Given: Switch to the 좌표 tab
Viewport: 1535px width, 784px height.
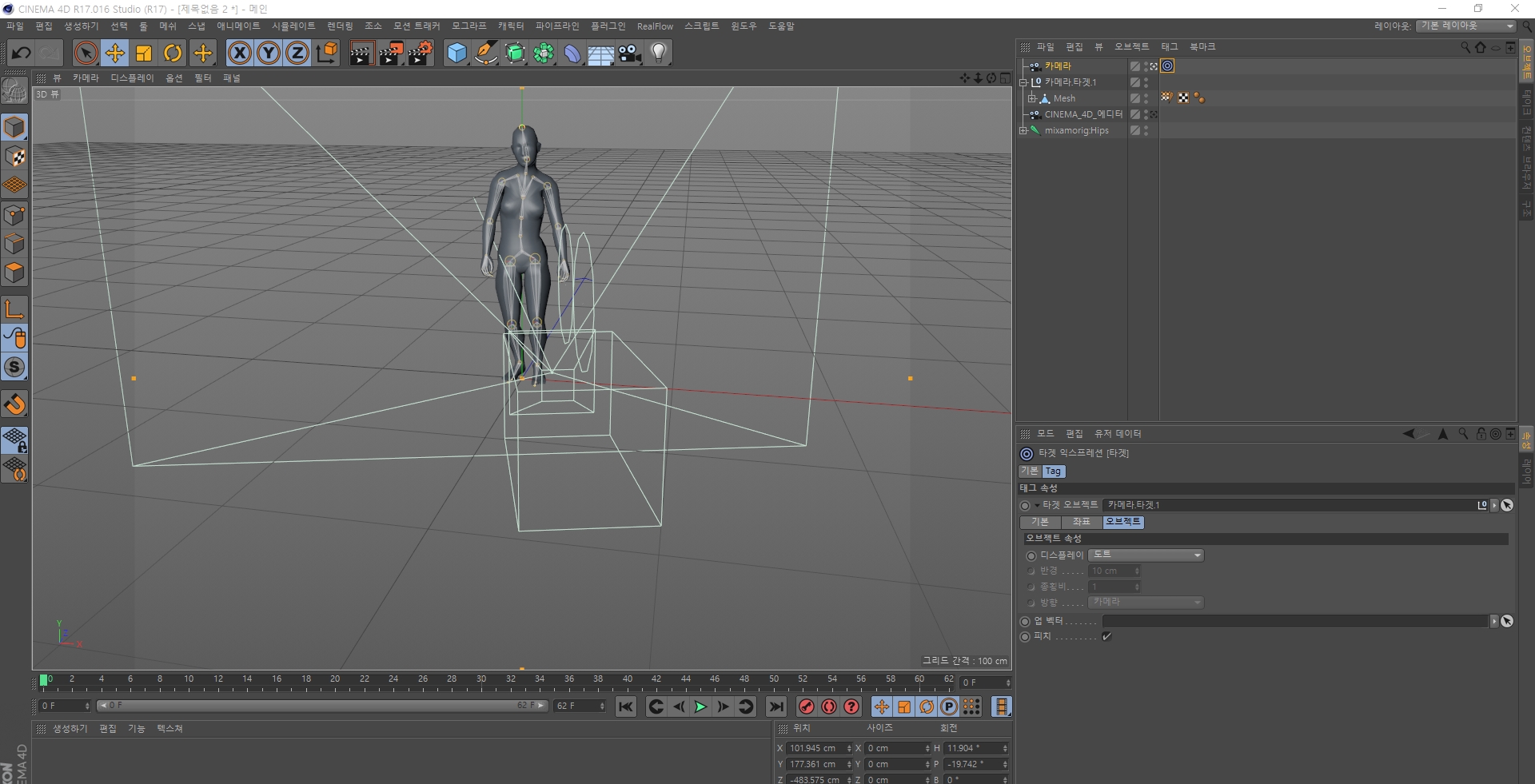Looking at the screenshot, I should click(x=1081, y=522).
